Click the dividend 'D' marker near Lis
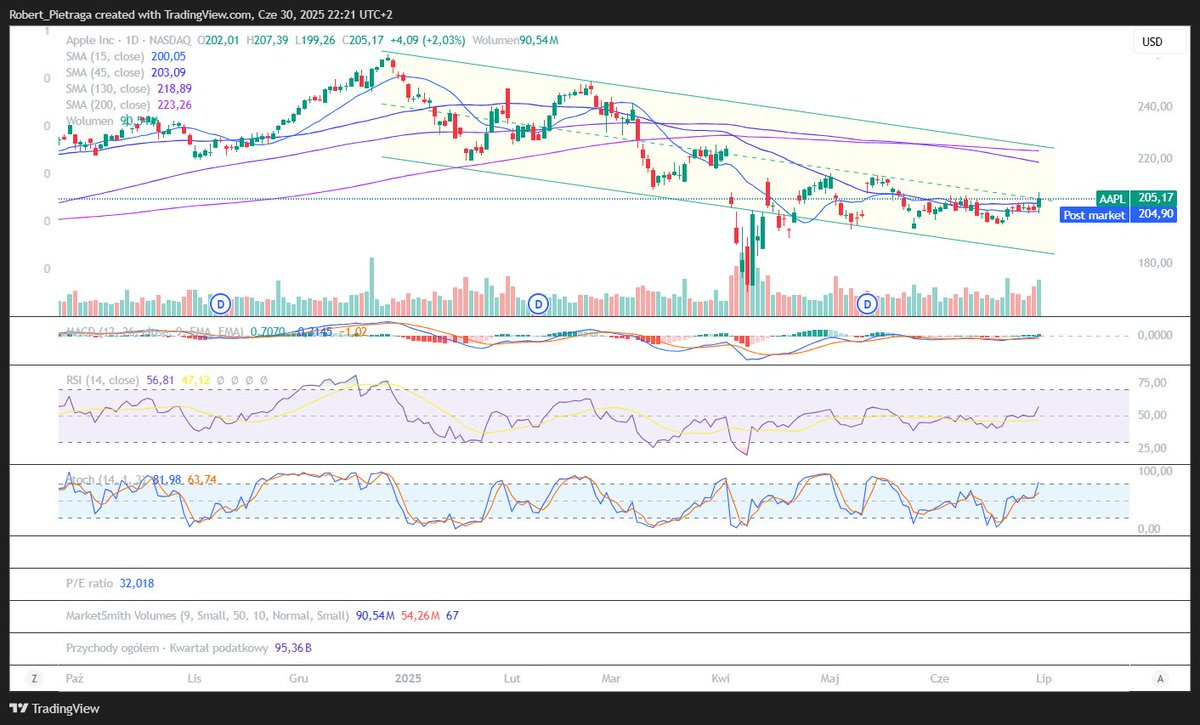The image size is (1200, 725). click(x=222, y=302)
